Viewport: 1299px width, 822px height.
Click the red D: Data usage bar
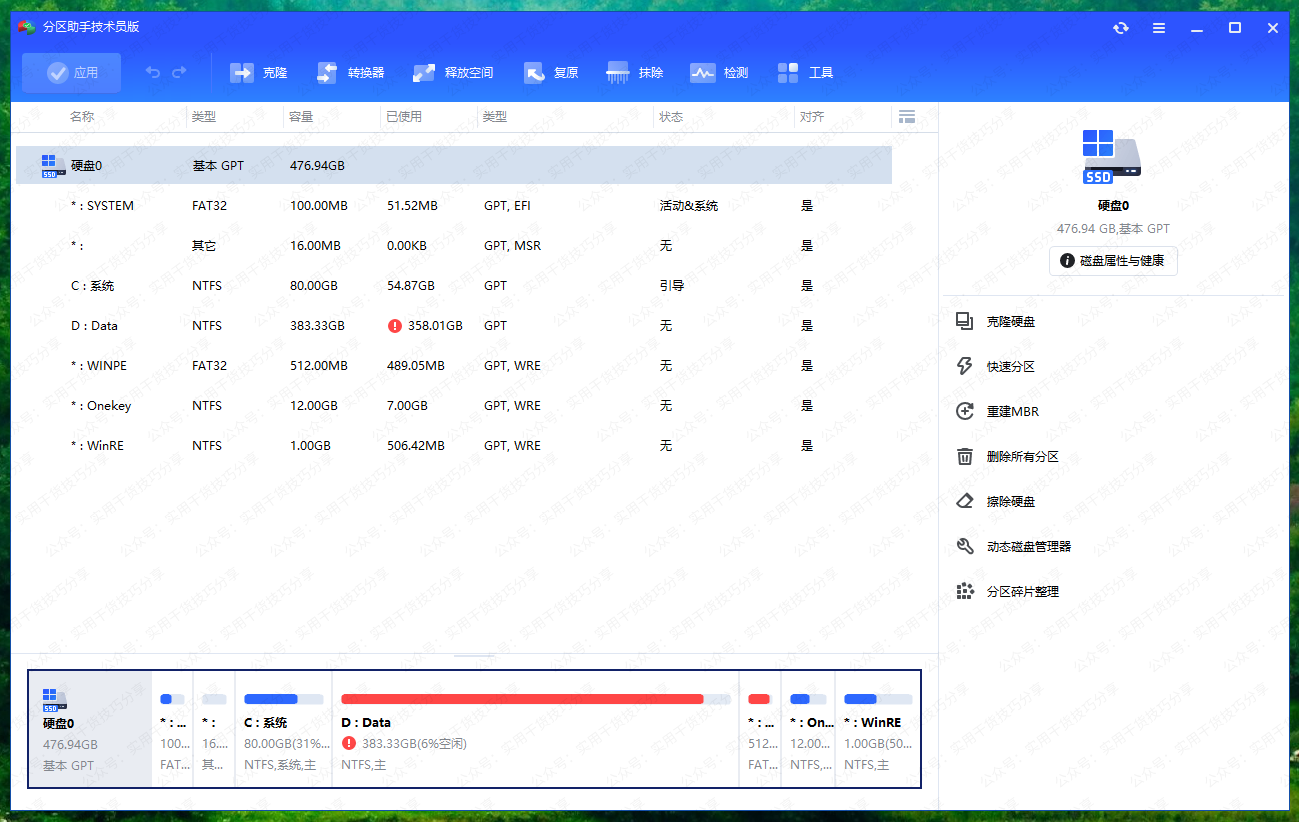(522, 699)
